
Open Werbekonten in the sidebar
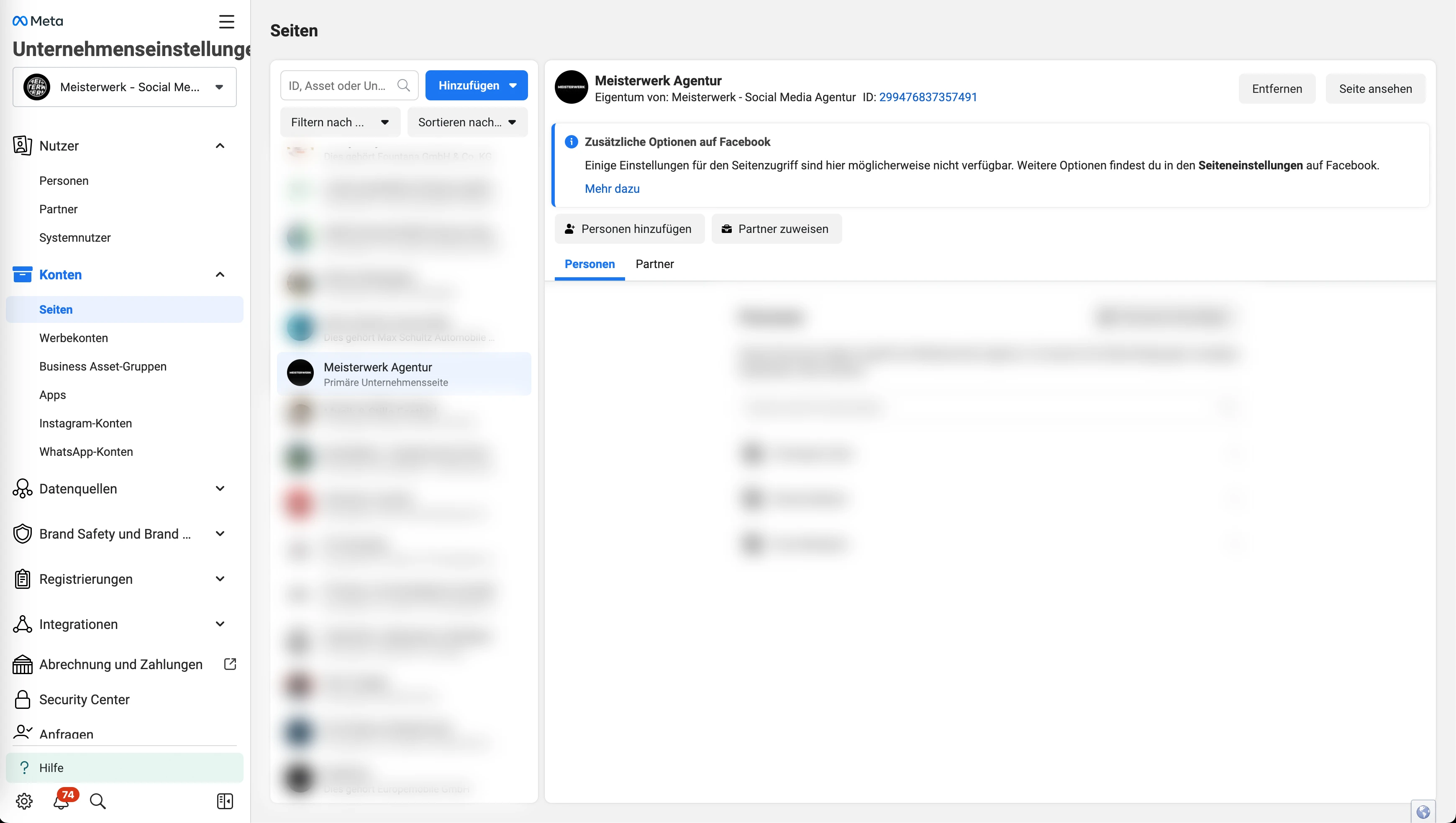74,337
